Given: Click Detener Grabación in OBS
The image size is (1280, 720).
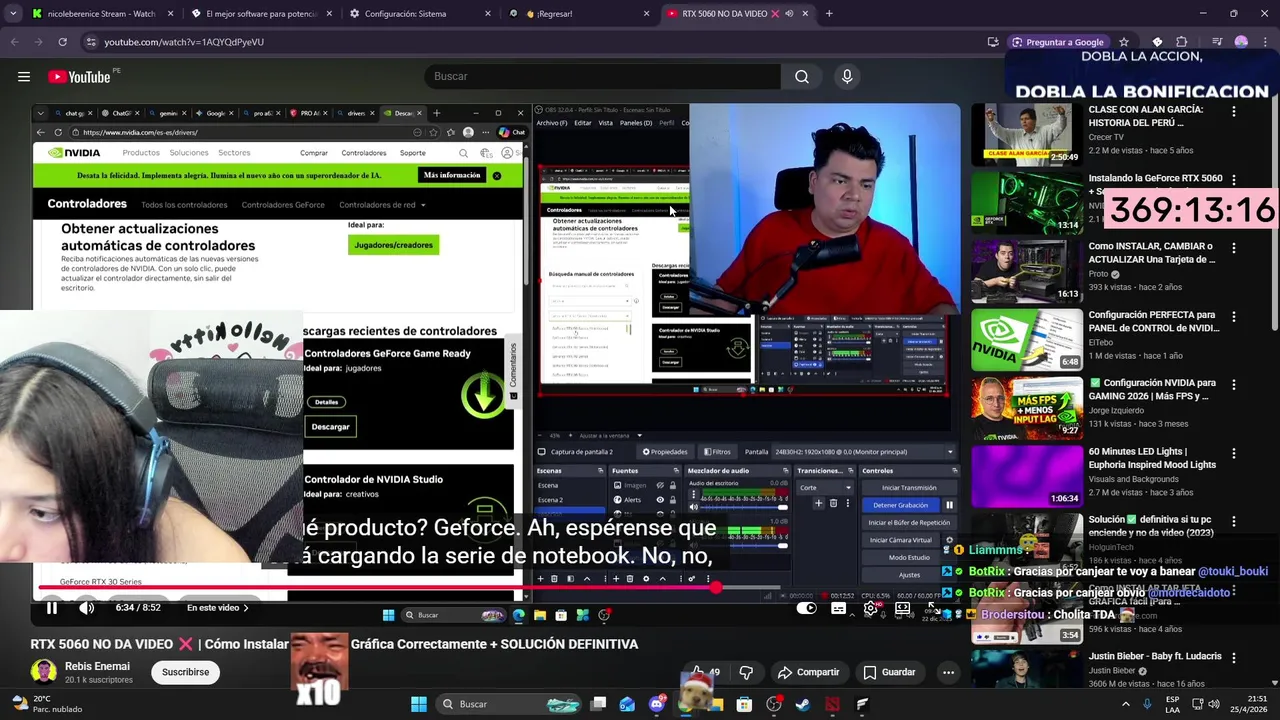Looking at the screenshot, I should pyautogui.click(x=900, y=505).
